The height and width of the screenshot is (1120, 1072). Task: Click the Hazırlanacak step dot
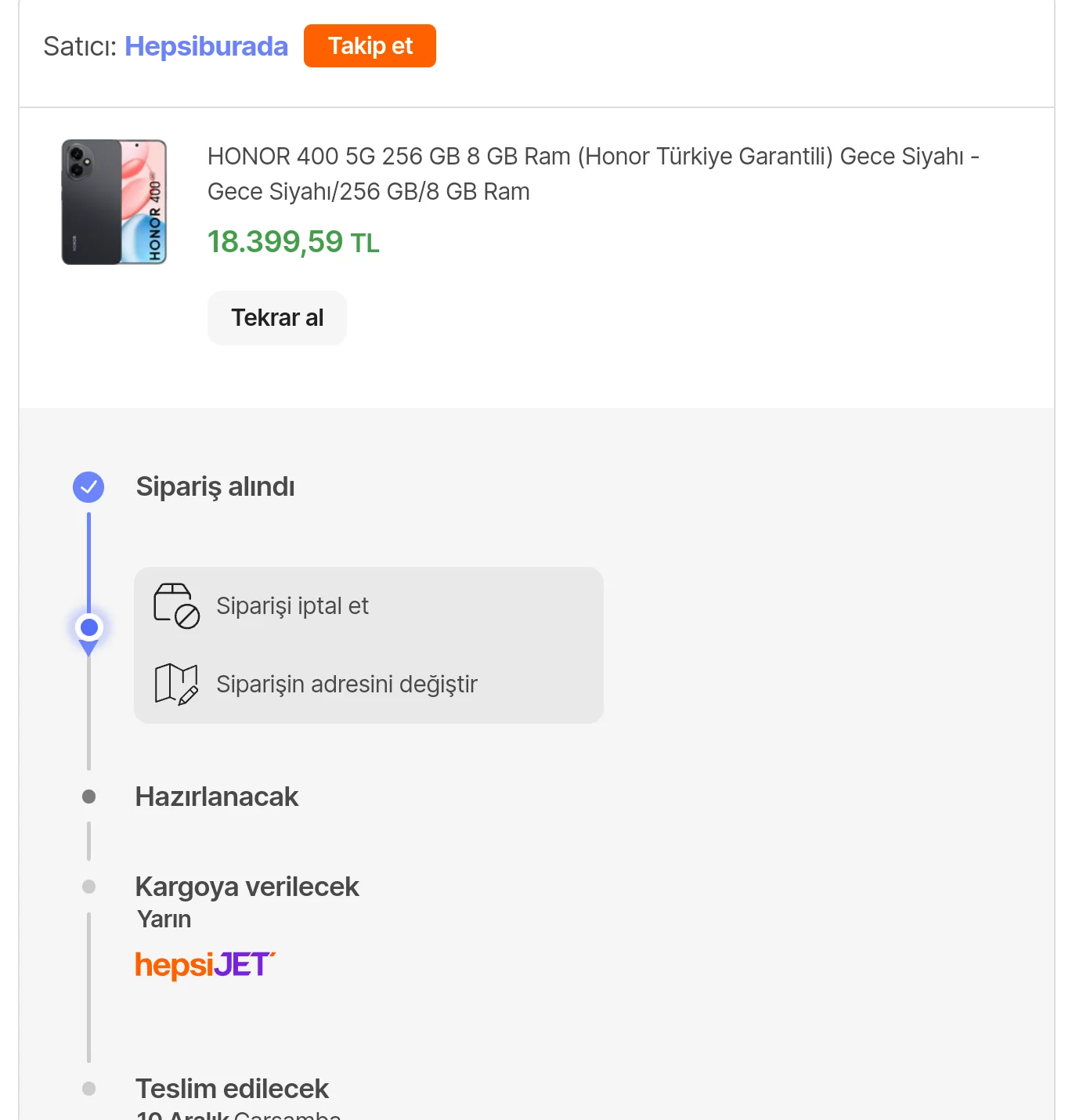(89, 797)
